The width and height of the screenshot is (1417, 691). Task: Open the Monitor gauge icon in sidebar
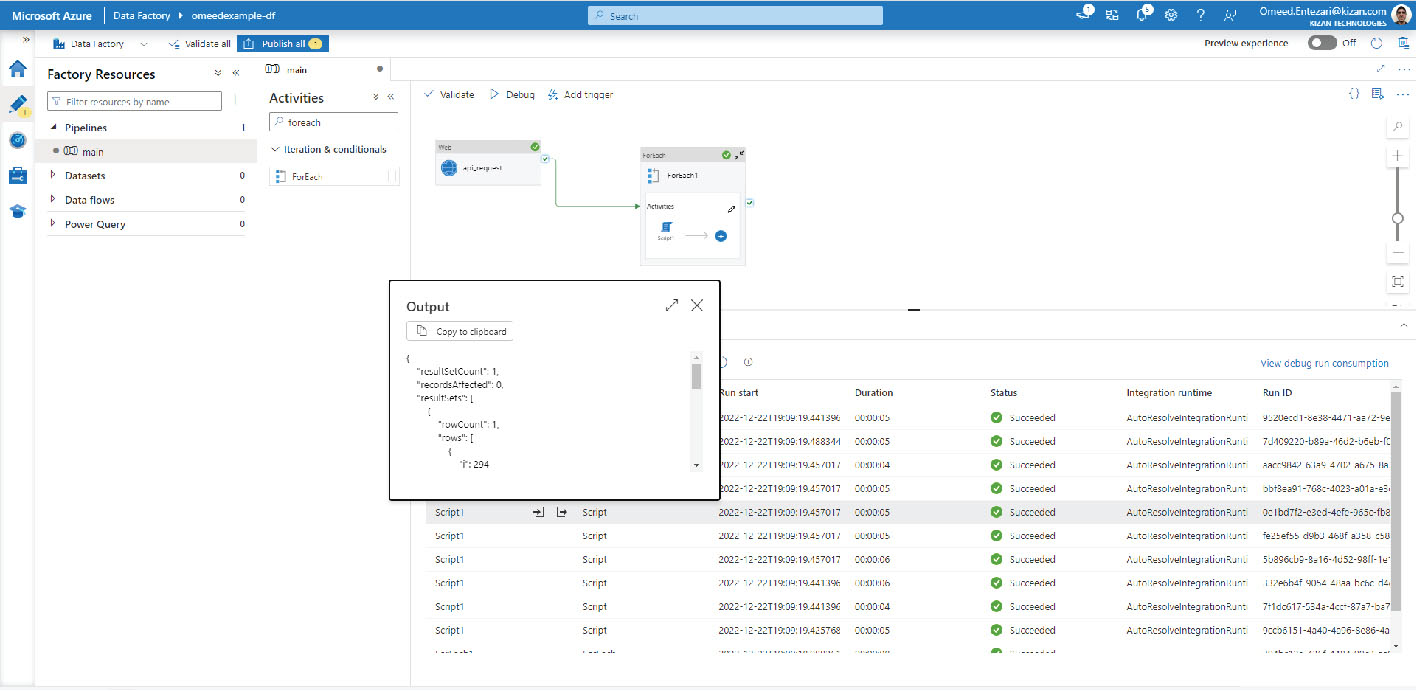(17, 140)
